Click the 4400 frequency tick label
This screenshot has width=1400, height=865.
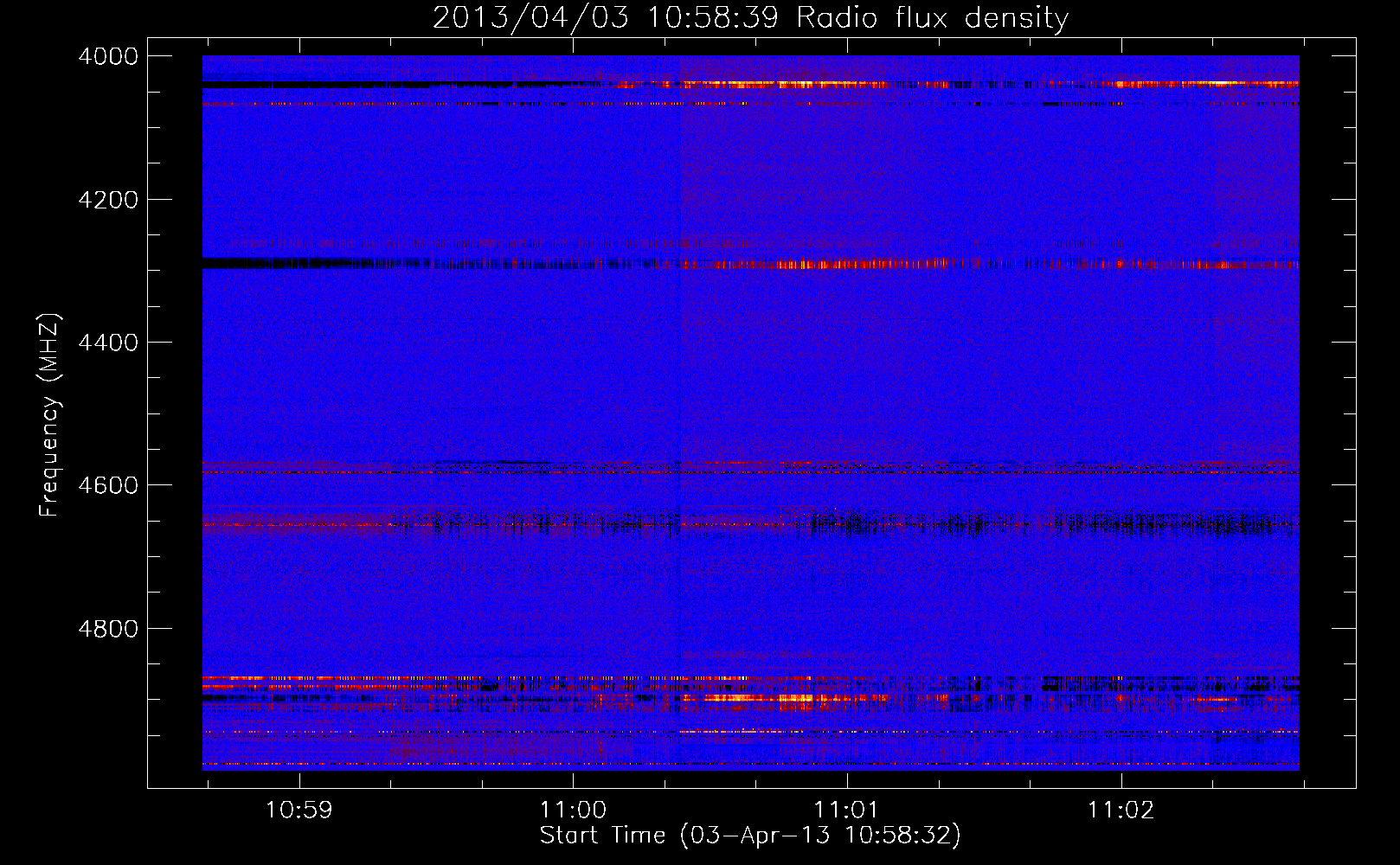(108, 343)
